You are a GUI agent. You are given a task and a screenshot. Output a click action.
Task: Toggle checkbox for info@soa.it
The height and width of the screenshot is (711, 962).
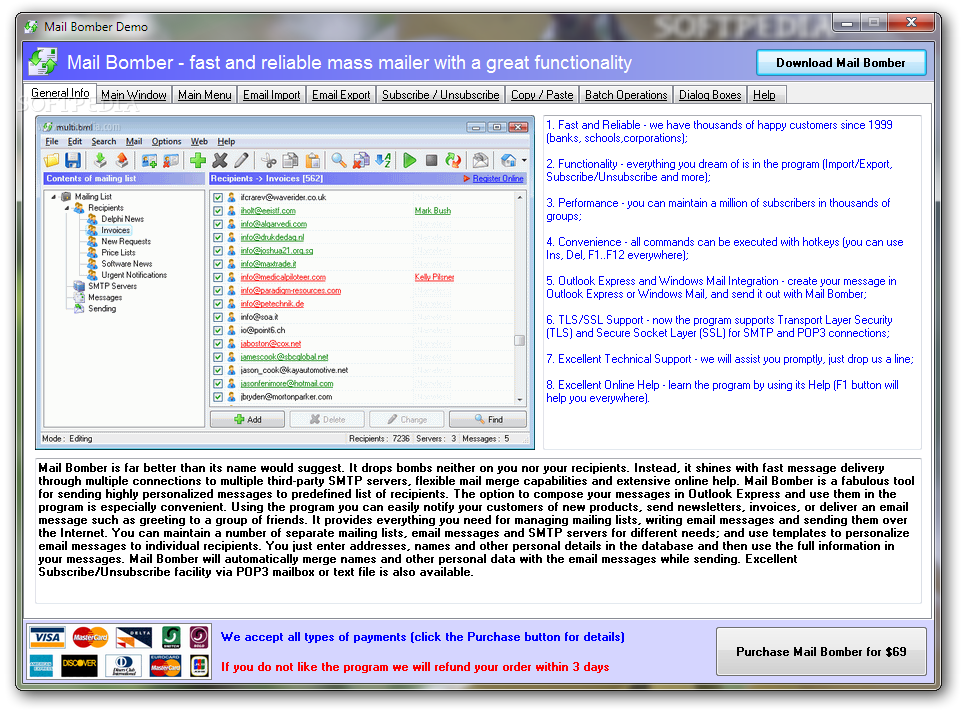click(218, 317)
